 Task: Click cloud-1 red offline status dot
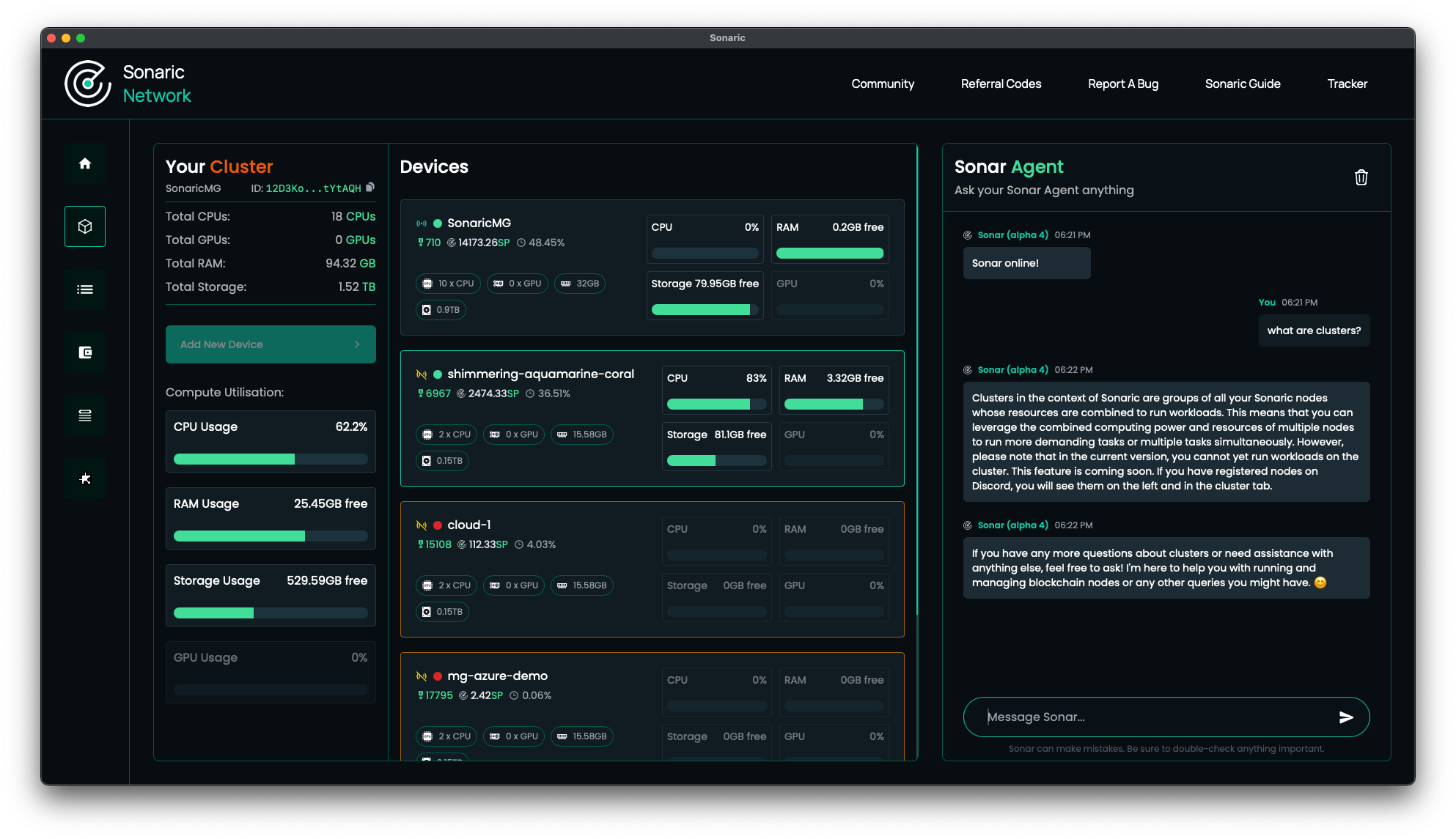[438, 525]
